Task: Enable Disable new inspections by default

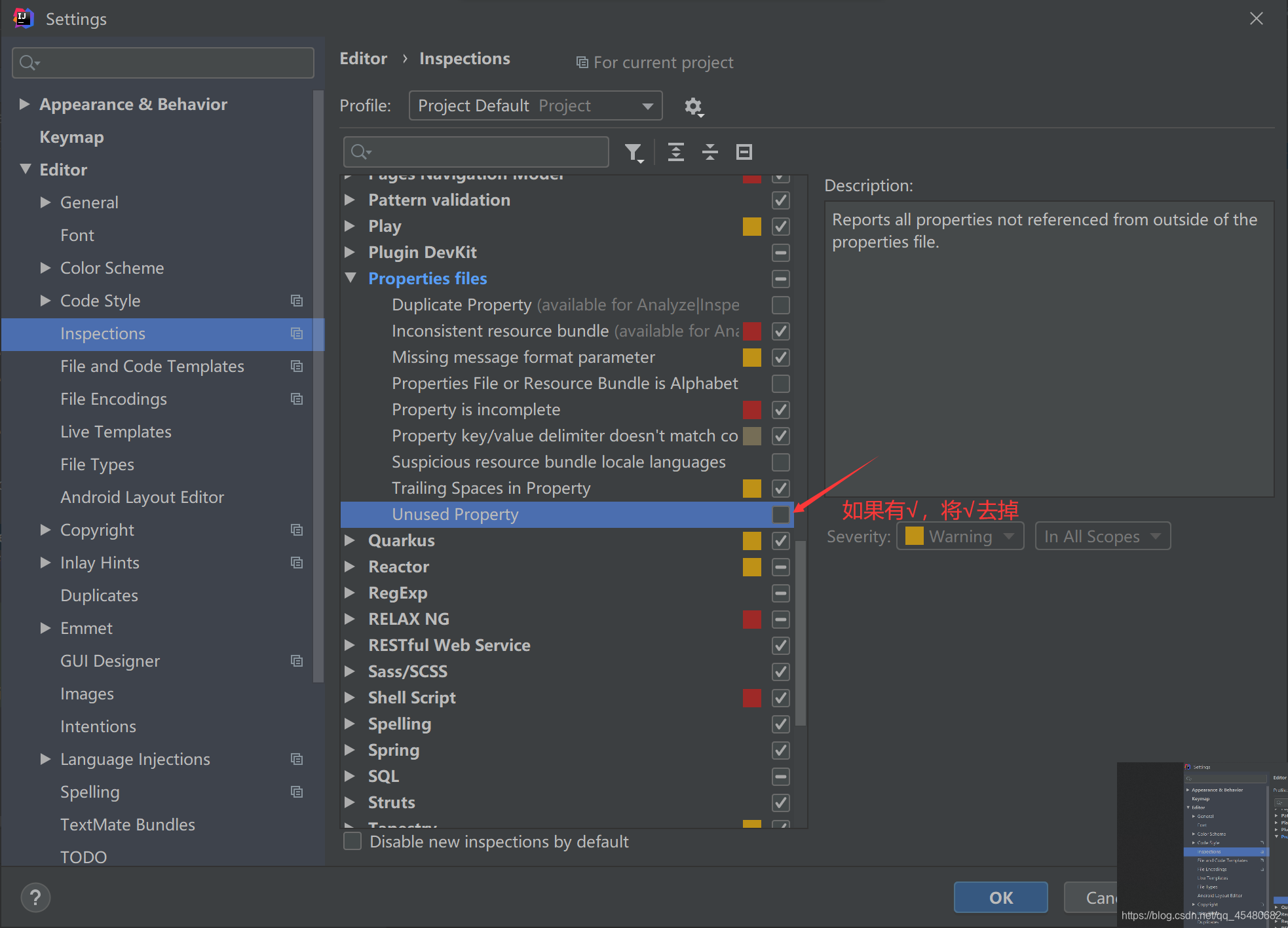Action: (x=353, y=842)
